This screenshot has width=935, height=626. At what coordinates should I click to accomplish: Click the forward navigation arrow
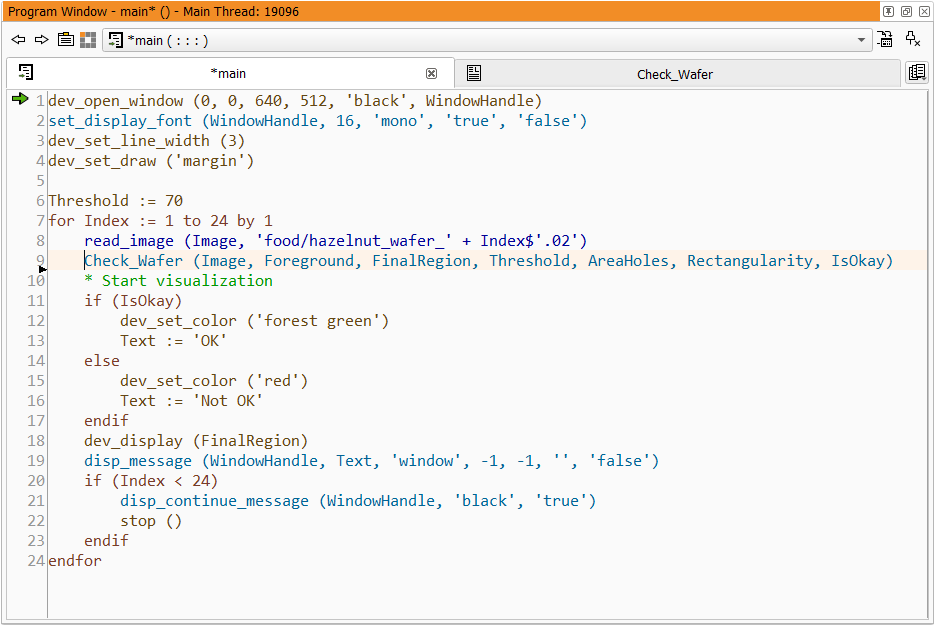click(41, 40)
